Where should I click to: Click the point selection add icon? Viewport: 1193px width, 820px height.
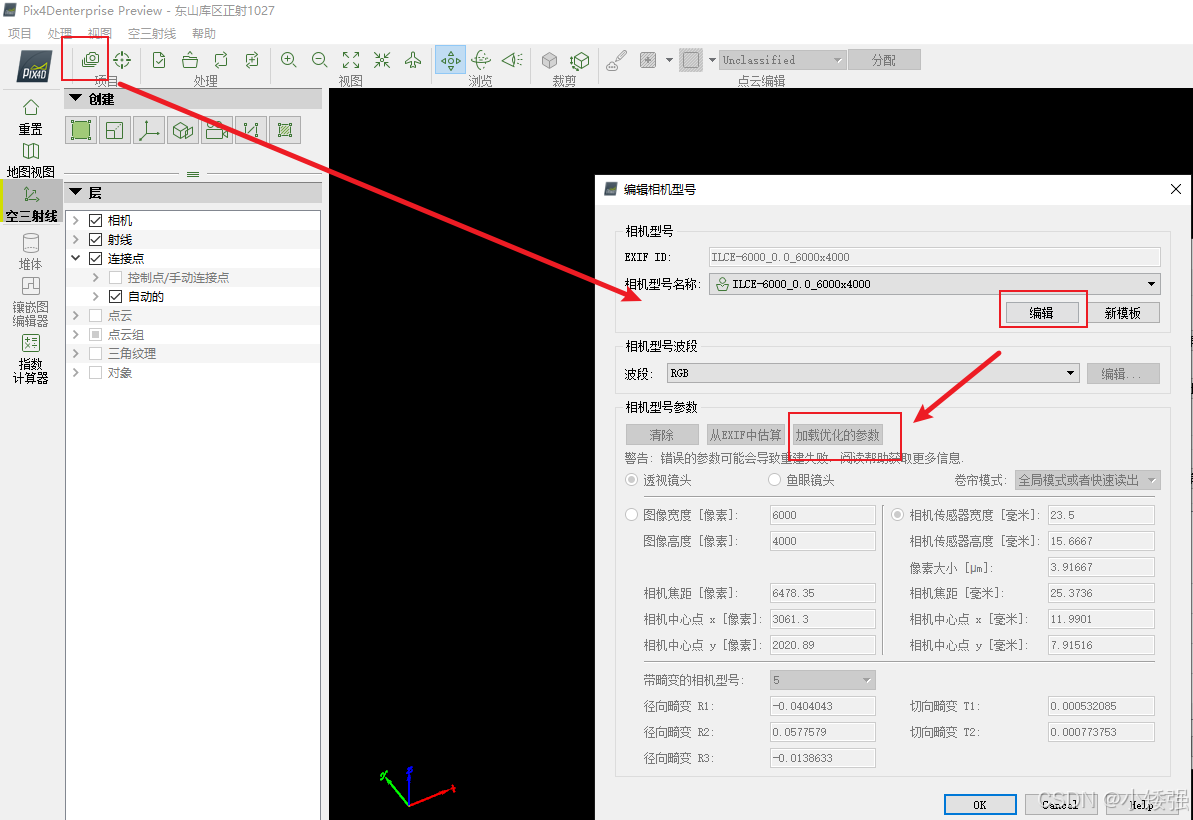647,59
